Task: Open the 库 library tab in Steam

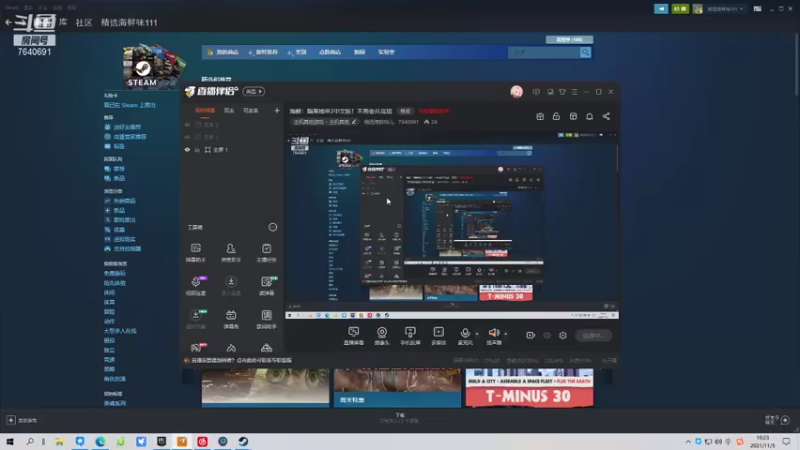Action: (63, 22)
